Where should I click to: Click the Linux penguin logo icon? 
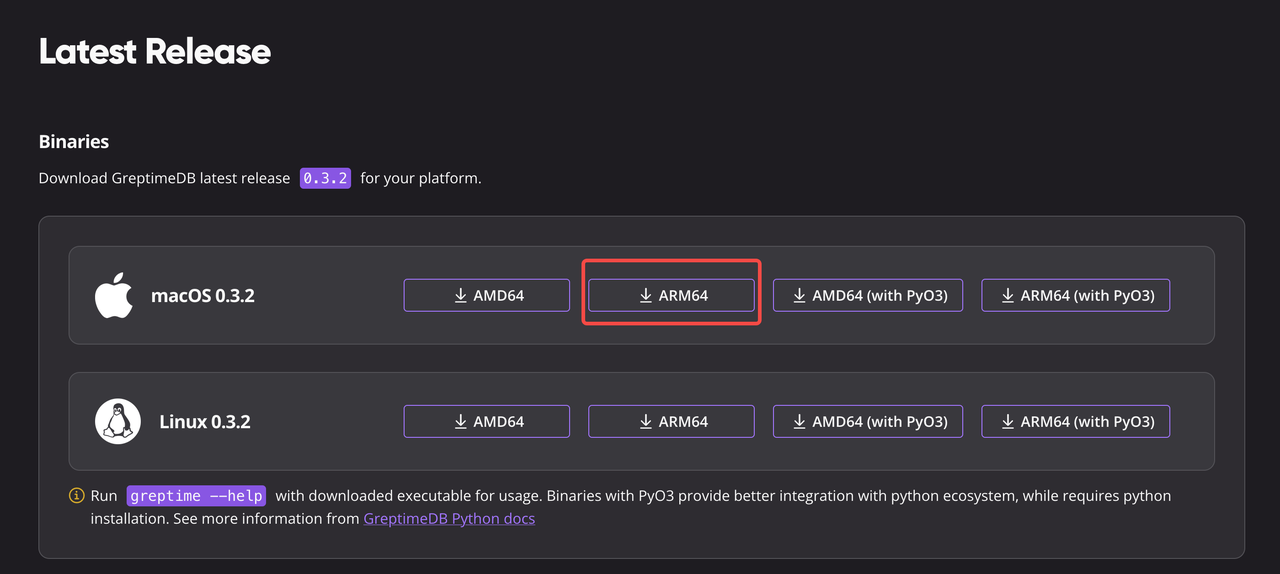pyautogui.click(x=117, y=421)
